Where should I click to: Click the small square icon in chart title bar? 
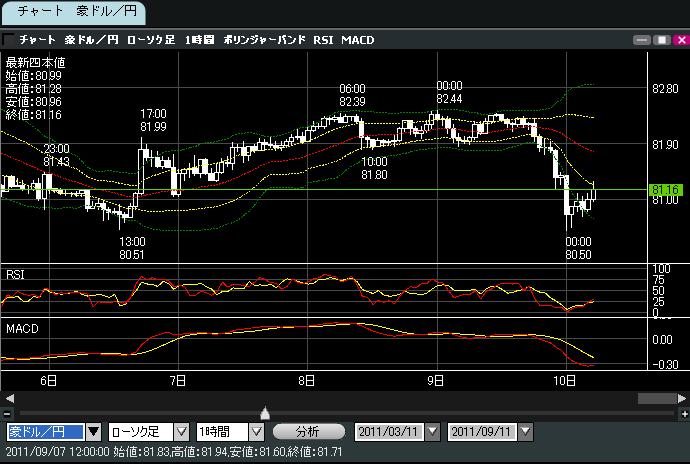8,40
